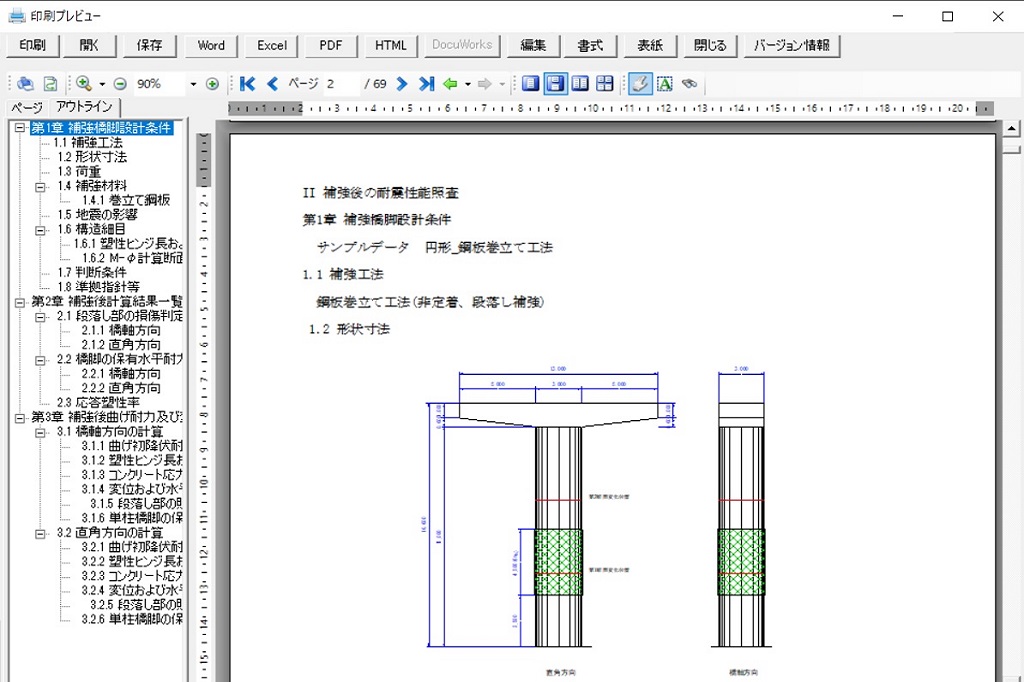Viewport: 1024px width, 682px height.
Task: Switch to multi-page thumbnail grid view
Action: (x=605, y=84)
